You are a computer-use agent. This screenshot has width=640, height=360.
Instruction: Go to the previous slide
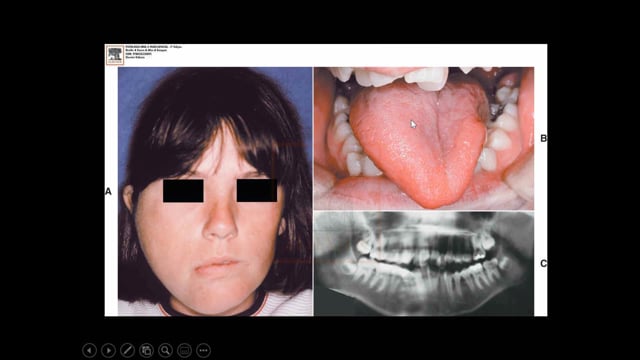tap(89, 350)
